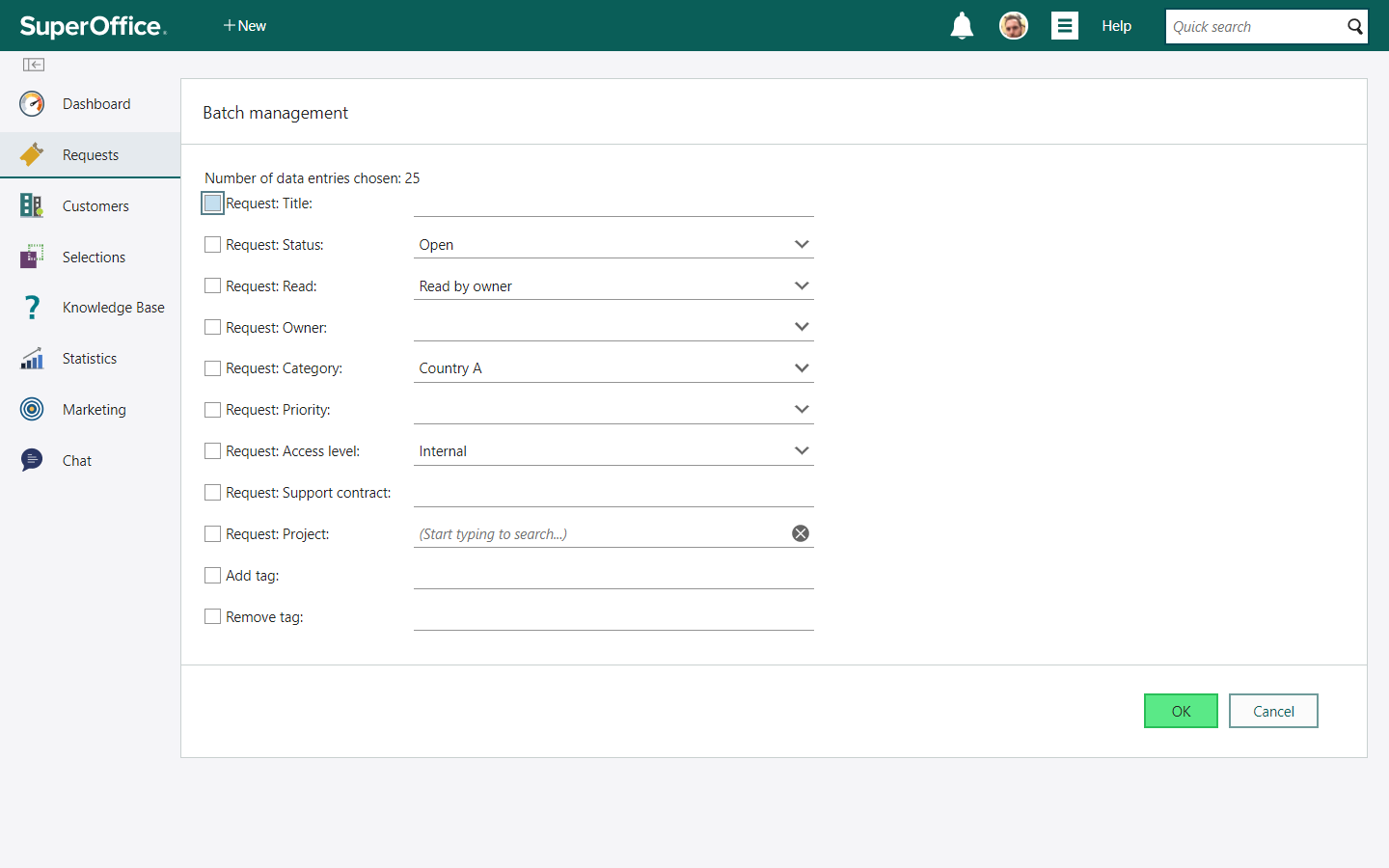The height and width of the screenshot is (868, 1389).
Task: Check the Request: Access level checkbox
Action: click(x=213, y=451)
